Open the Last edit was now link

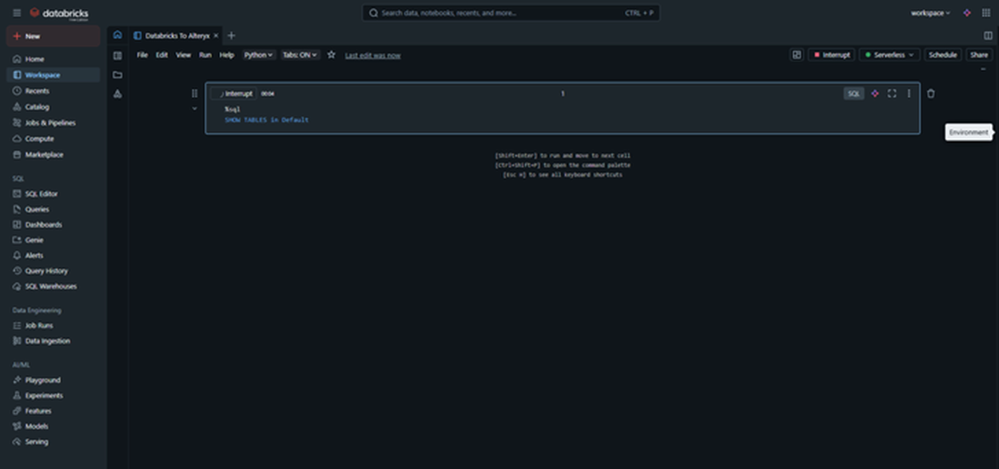pyautogui.click(x=373, y=55)
